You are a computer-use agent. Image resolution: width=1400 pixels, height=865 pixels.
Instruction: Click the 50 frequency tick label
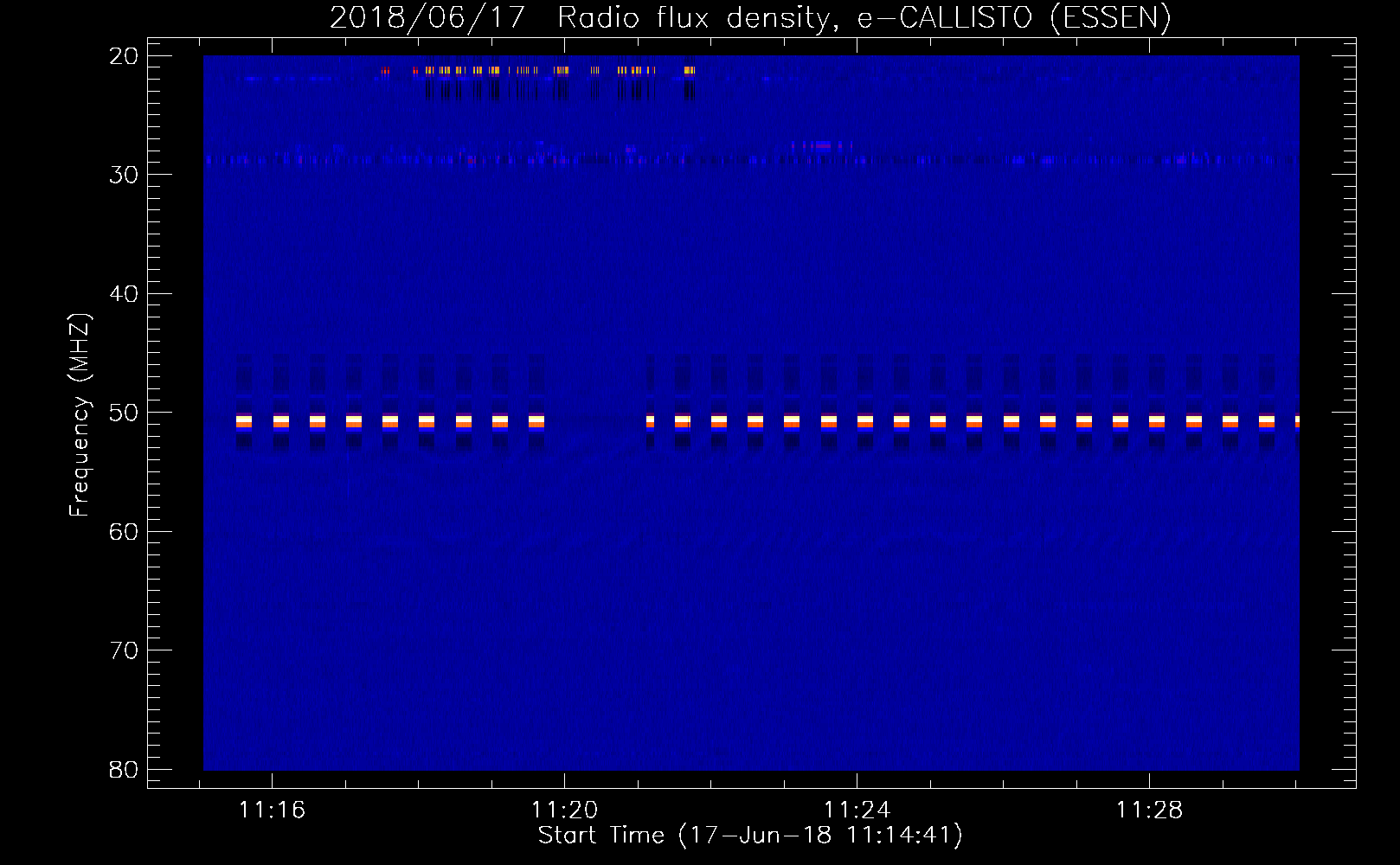tap(124, 413)
